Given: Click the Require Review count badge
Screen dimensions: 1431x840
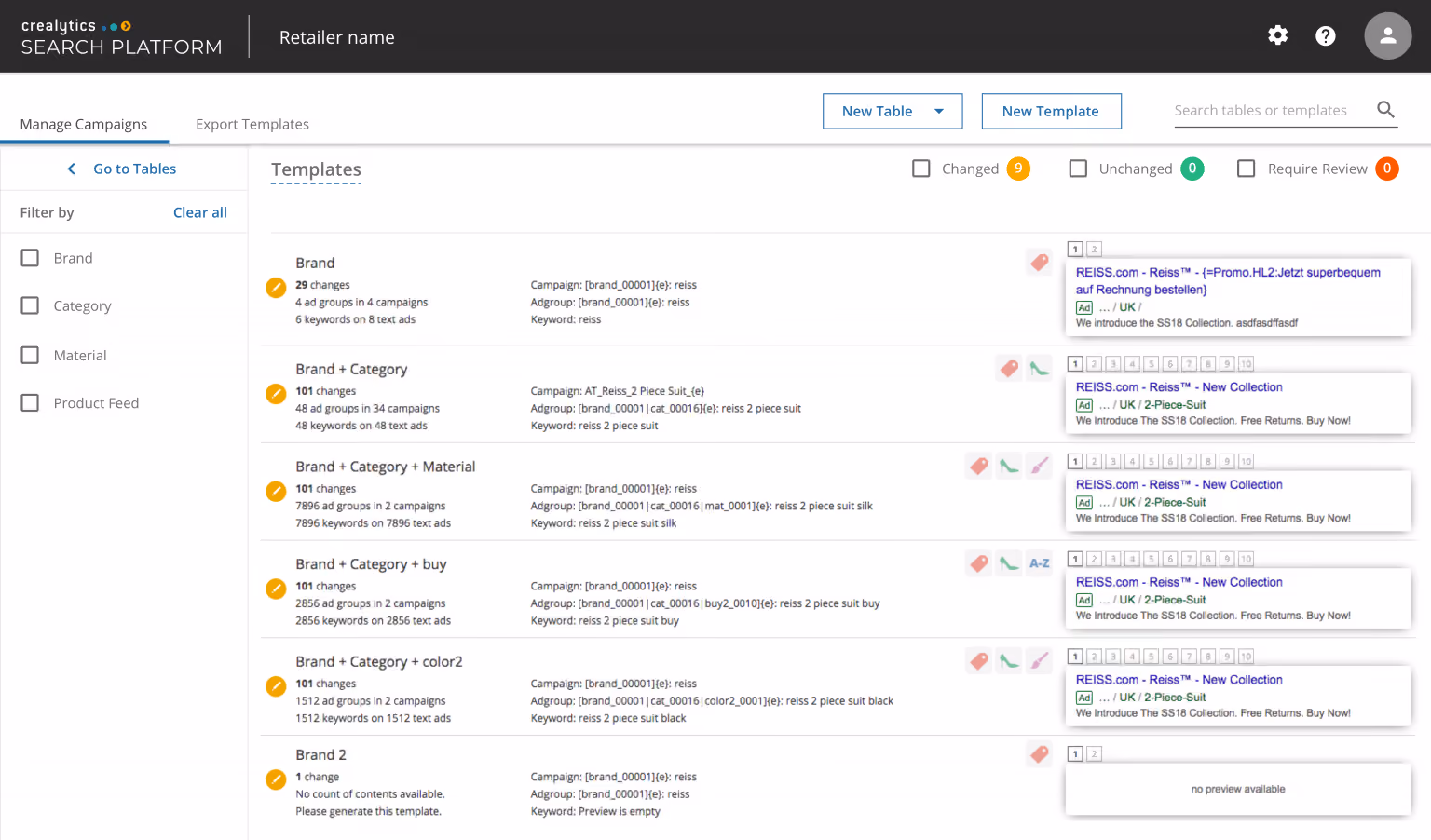Looking at the screenshot, I should coord(1387,169).
